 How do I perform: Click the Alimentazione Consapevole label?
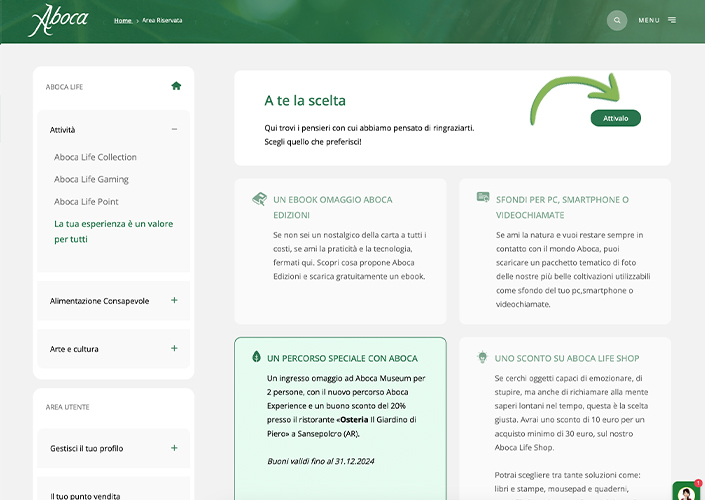point(99,301)
